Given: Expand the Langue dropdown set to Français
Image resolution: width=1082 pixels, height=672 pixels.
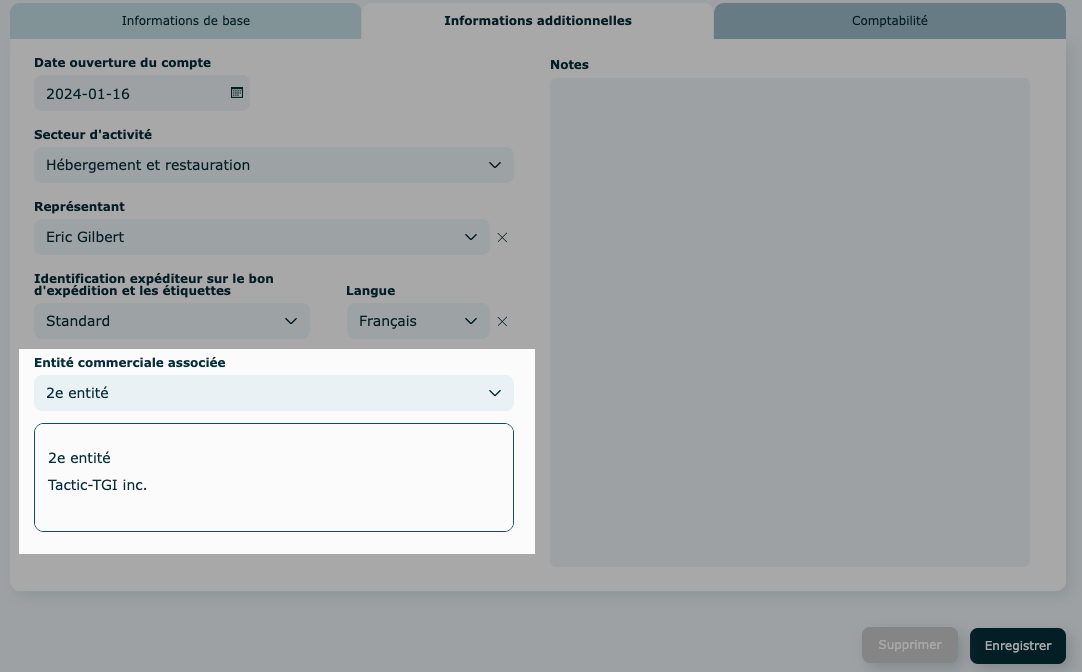Looking at the screenshot, I should [x=405, y=322].
